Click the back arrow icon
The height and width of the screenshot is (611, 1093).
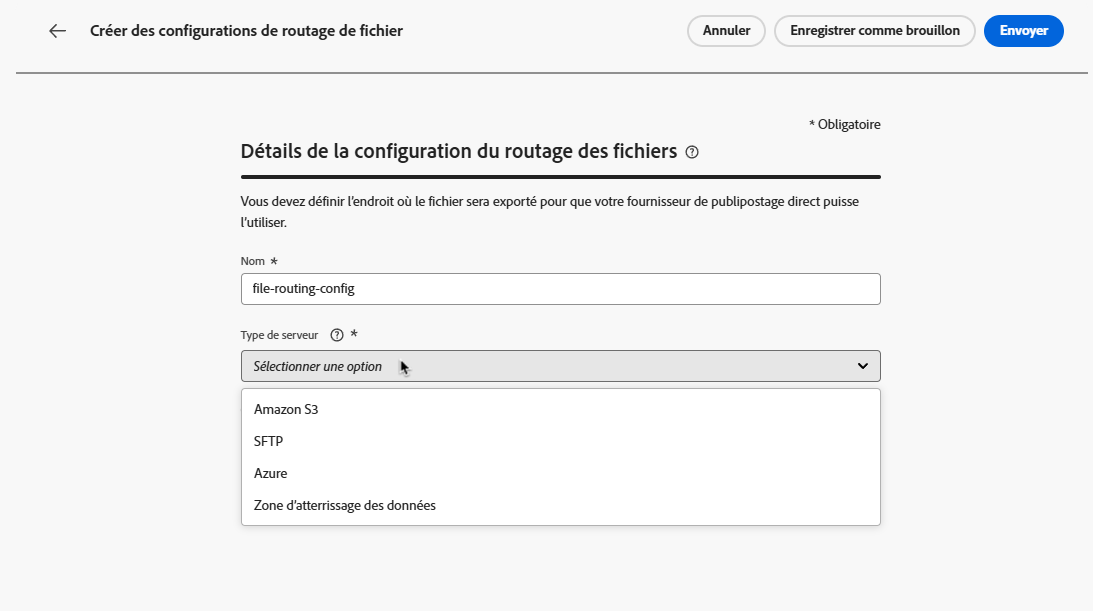(57, 31)
